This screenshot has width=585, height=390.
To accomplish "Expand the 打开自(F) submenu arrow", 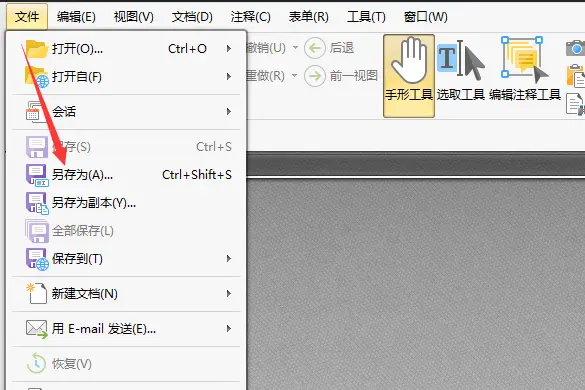I will tap(229, 77).
